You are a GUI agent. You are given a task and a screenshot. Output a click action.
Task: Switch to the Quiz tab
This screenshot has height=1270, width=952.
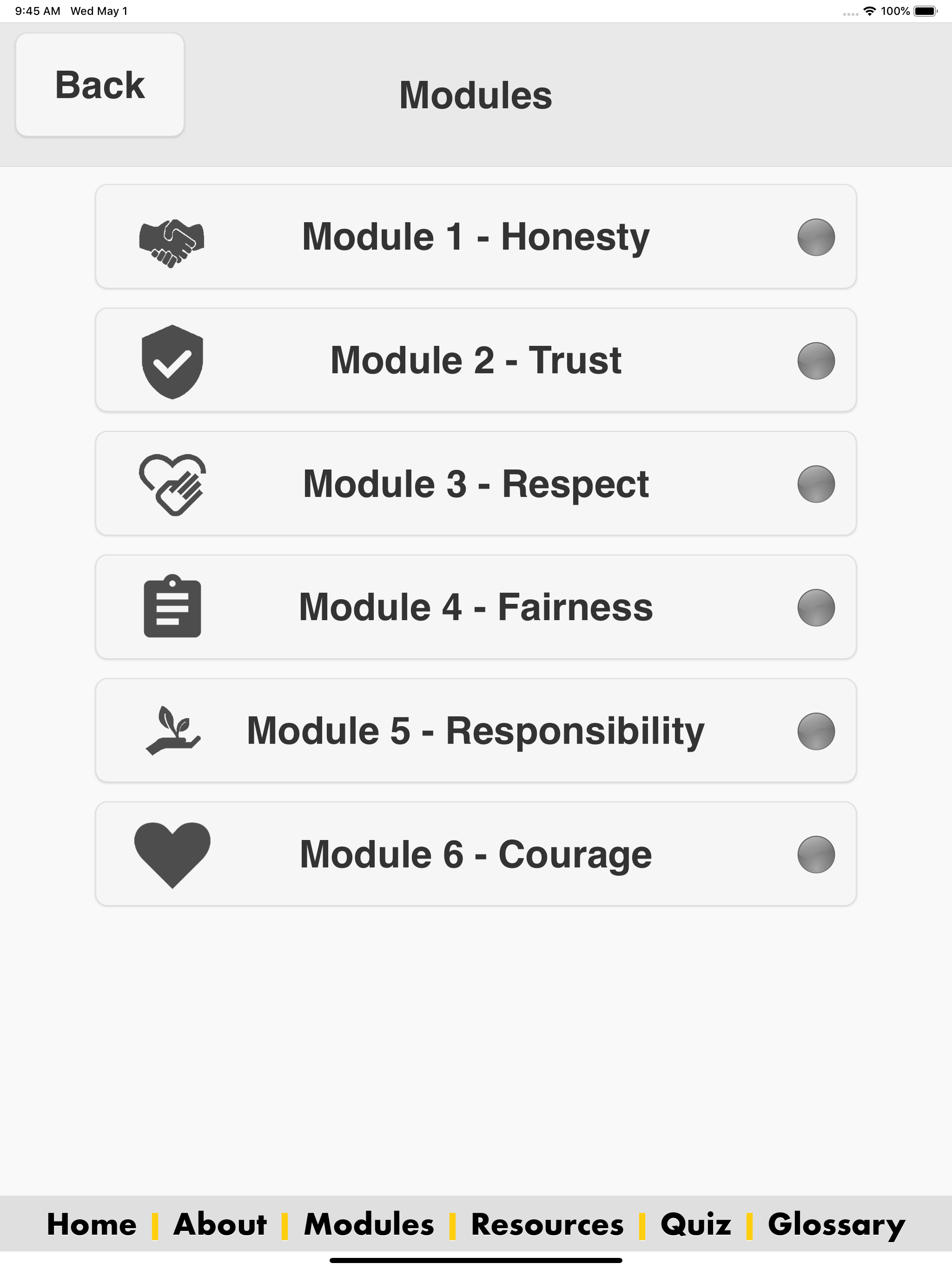click(696, 1224)
